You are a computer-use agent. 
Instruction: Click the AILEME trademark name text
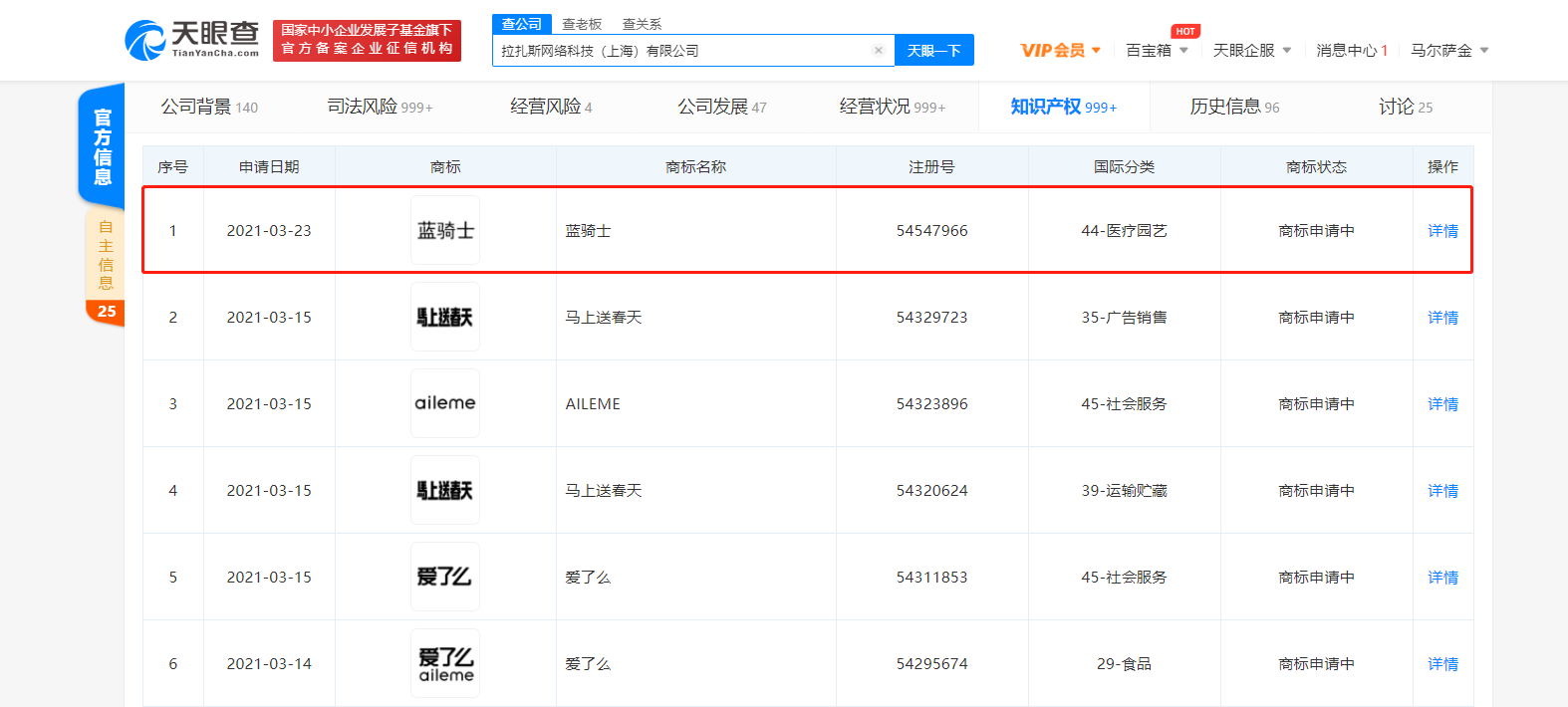[593, 403]
